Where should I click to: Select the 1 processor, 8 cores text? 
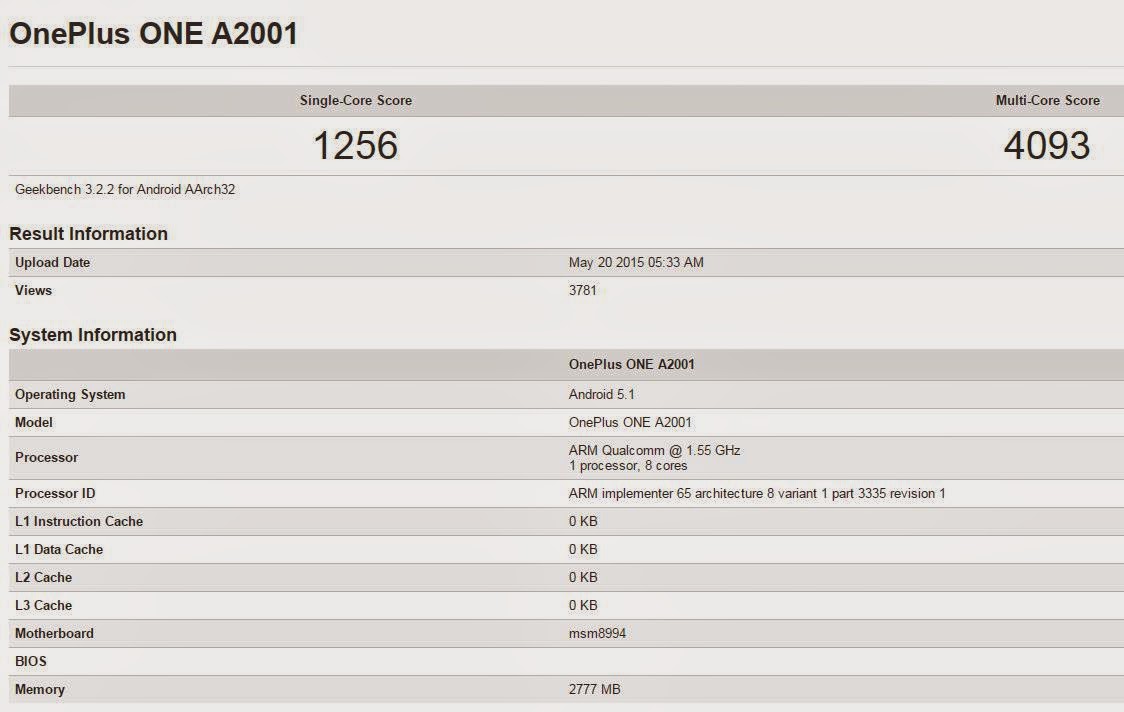click(x=628, y=465)
